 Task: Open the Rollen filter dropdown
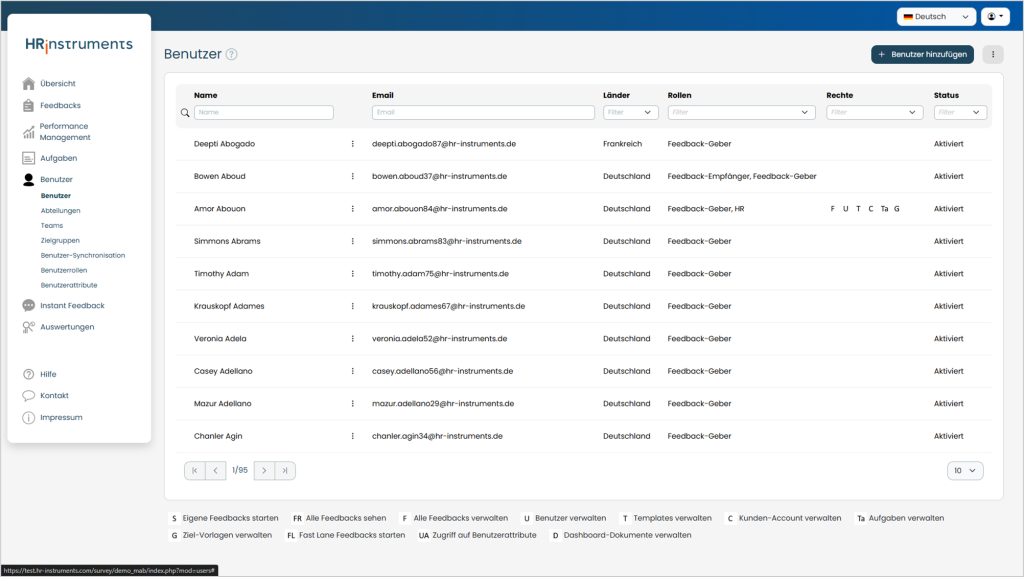point(741,112)
